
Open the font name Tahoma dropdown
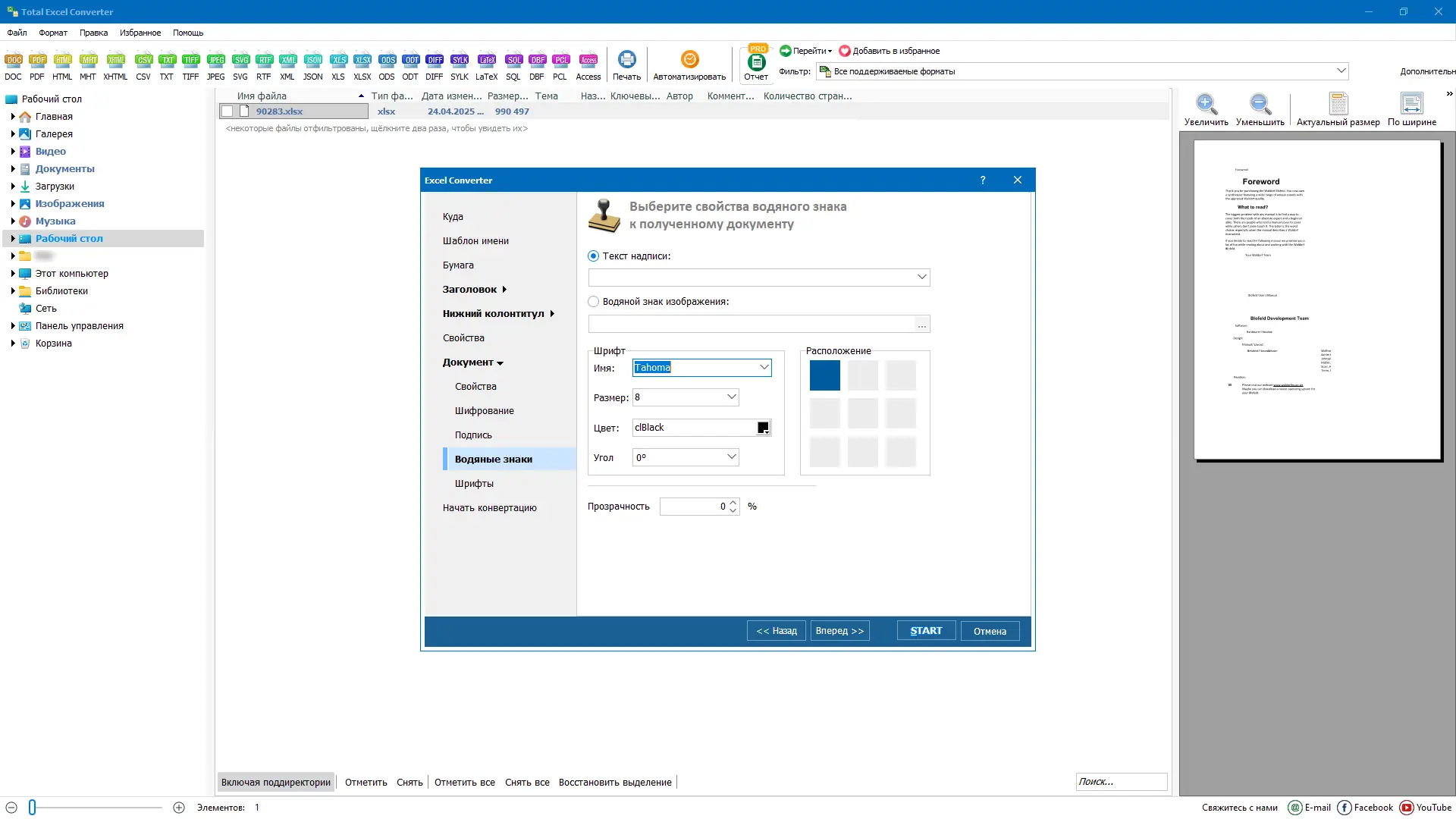pyautogui.click(x=764, y=368)
